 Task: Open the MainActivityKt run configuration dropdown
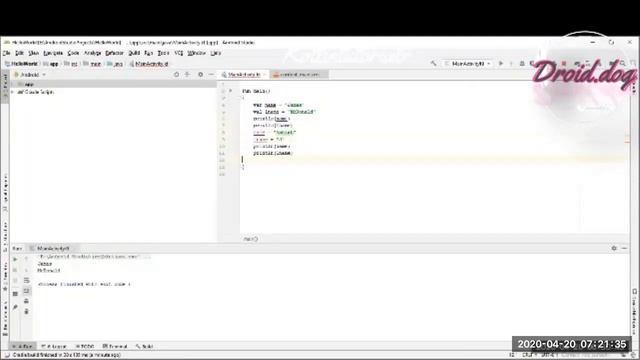(468, 64)
